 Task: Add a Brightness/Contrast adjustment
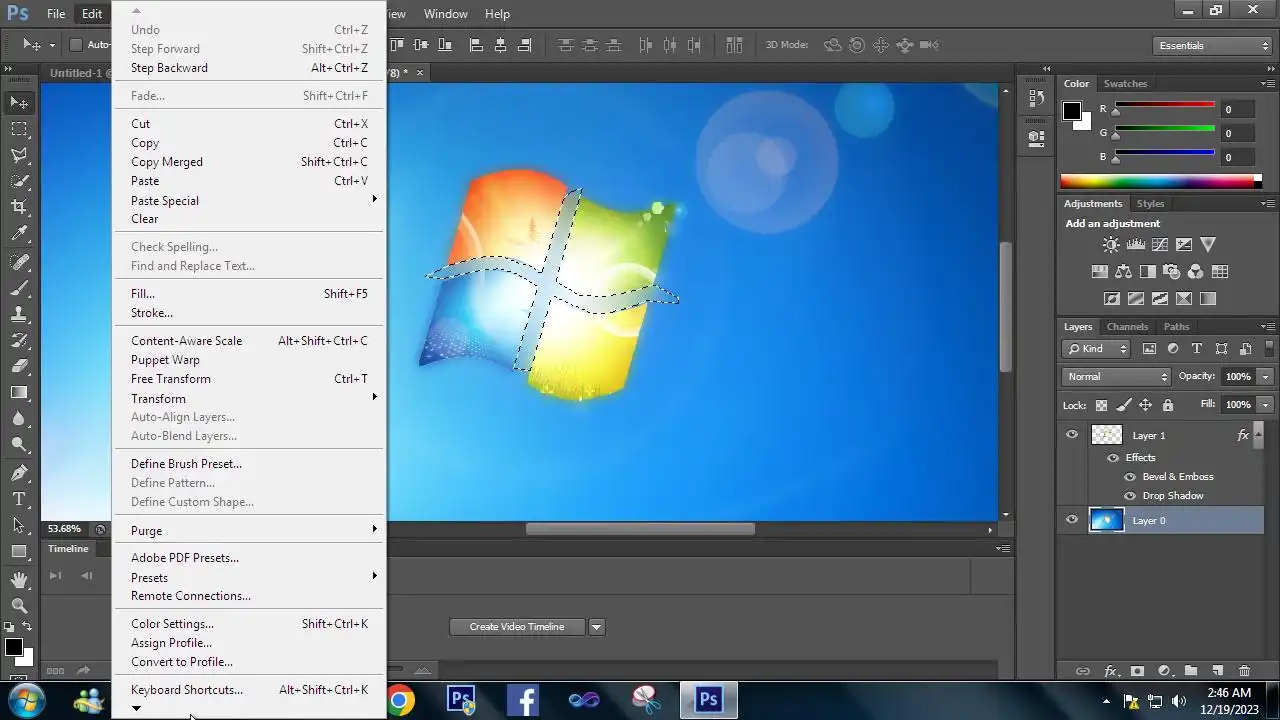click(x=1111, y=244)
